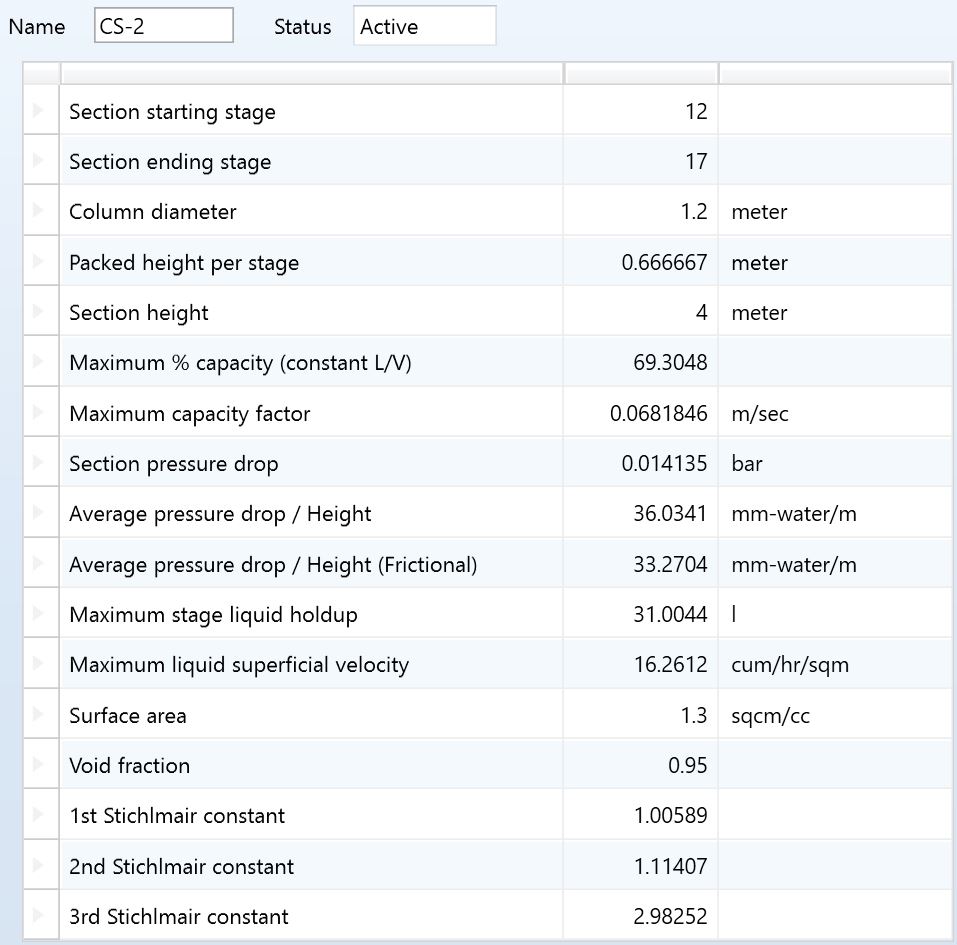Select the Section pressure drop bar unit

coord(747,464)
